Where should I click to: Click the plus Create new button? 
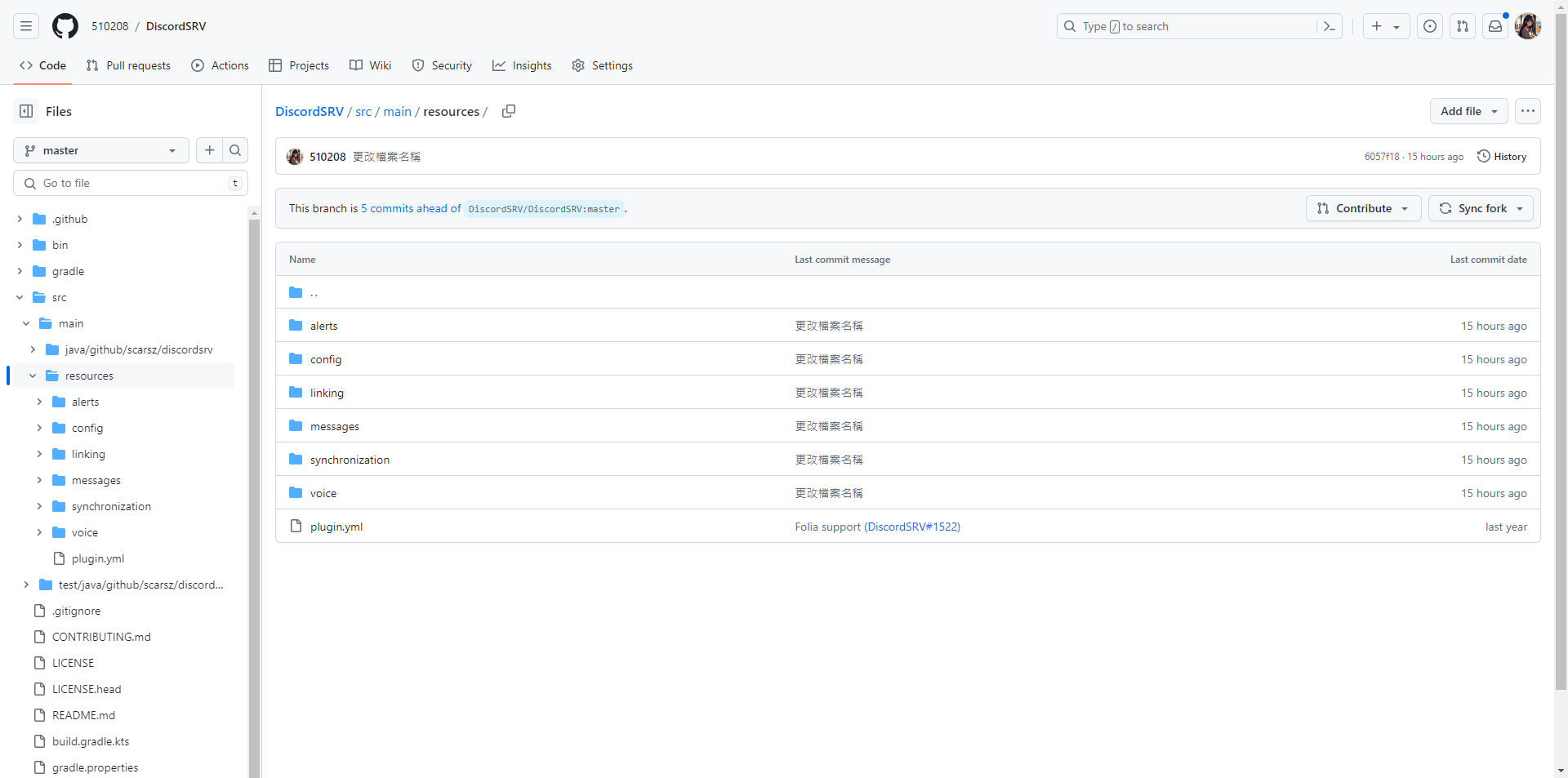click(1377, 26)
